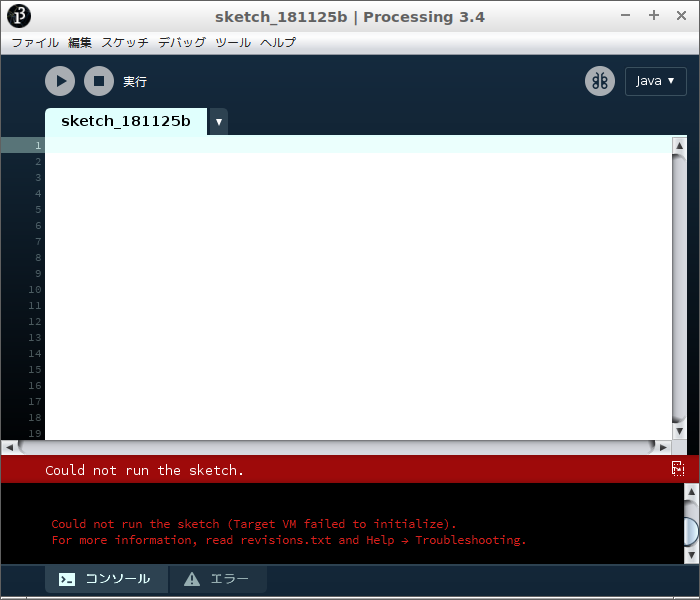The height and width of the screenshot is (600, 700).
Task: Place cursor in editor line 1
Action: (x=358, y=145)
